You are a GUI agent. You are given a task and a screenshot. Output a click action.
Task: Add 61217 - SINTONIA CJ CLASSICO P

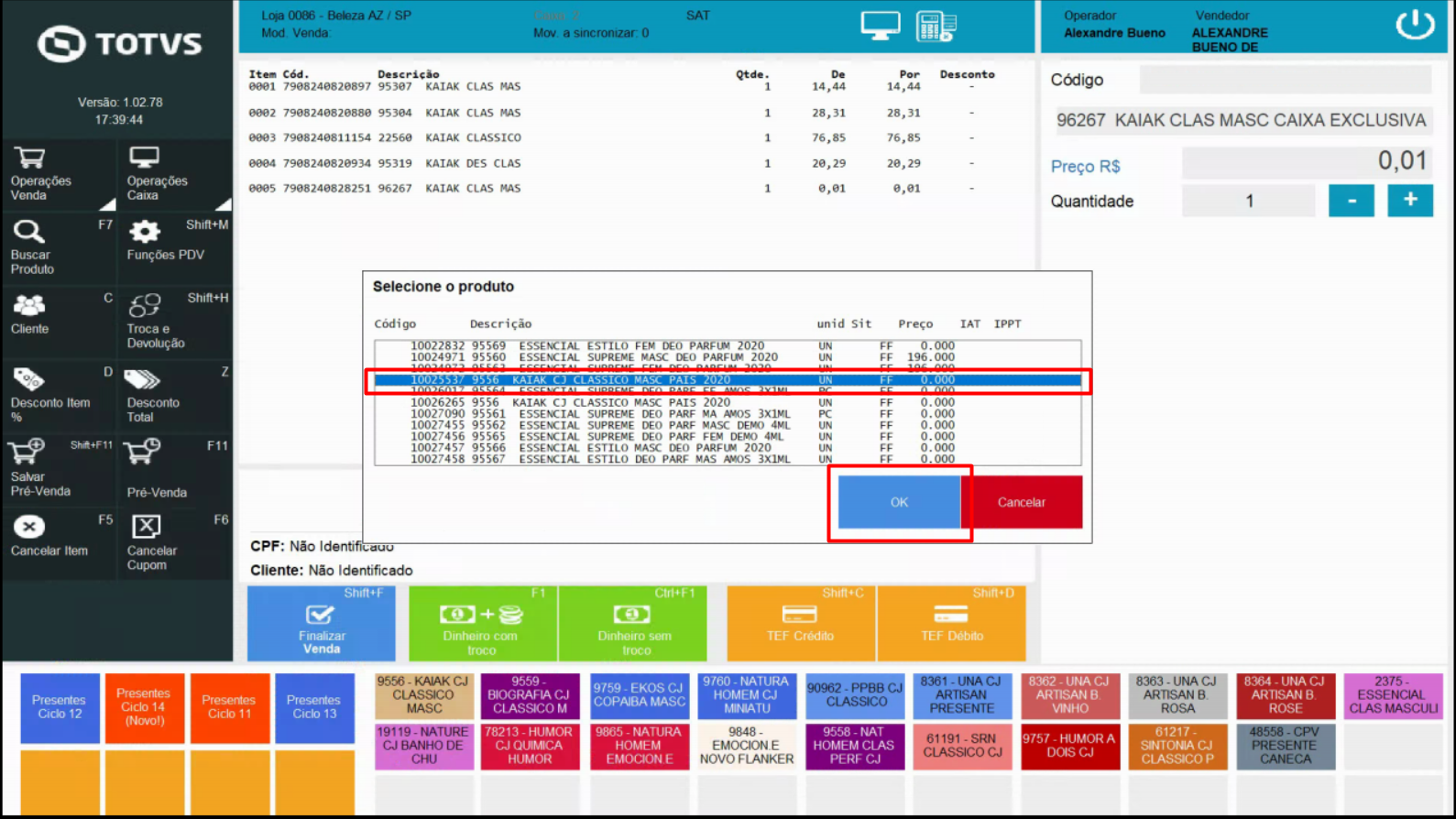1177,746
